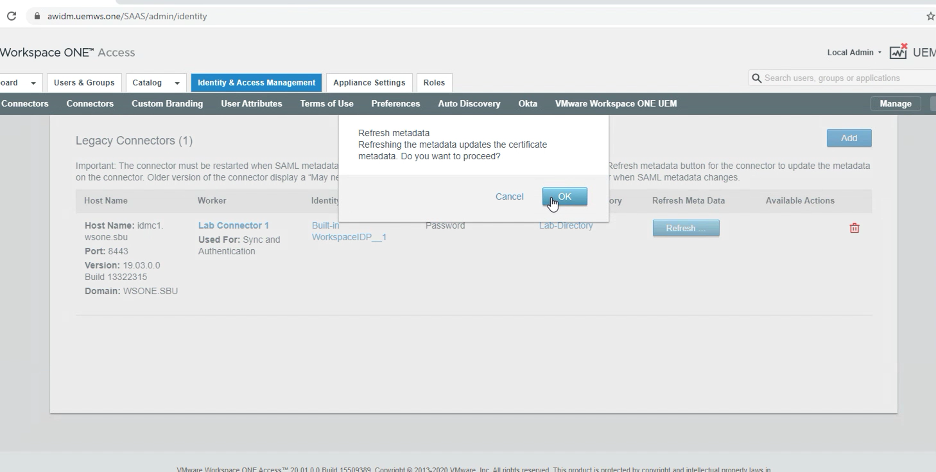Screen dimensions: 936x472
Task: Open the Users & Groups tab
Action: [x=84, y=83]
